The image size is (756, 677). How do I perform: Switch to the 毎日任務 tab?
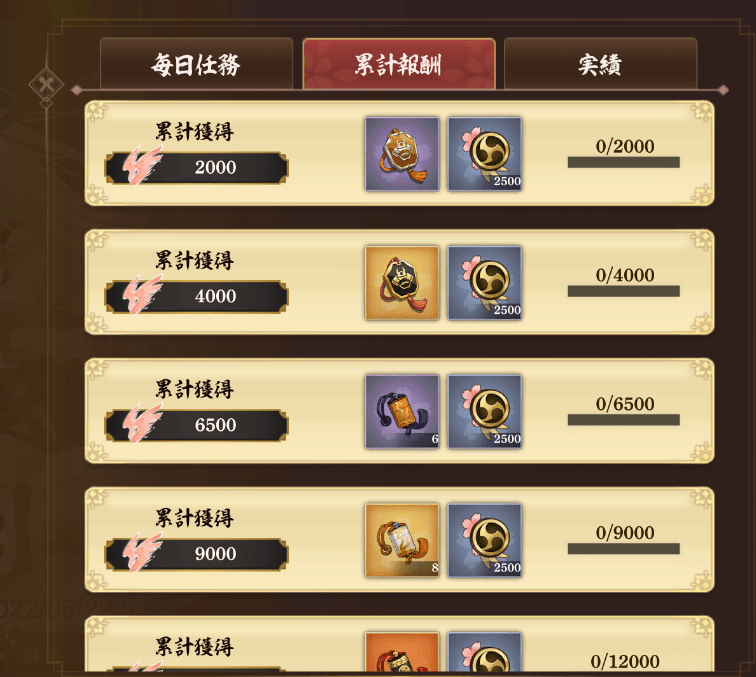[x=196, y=64]
